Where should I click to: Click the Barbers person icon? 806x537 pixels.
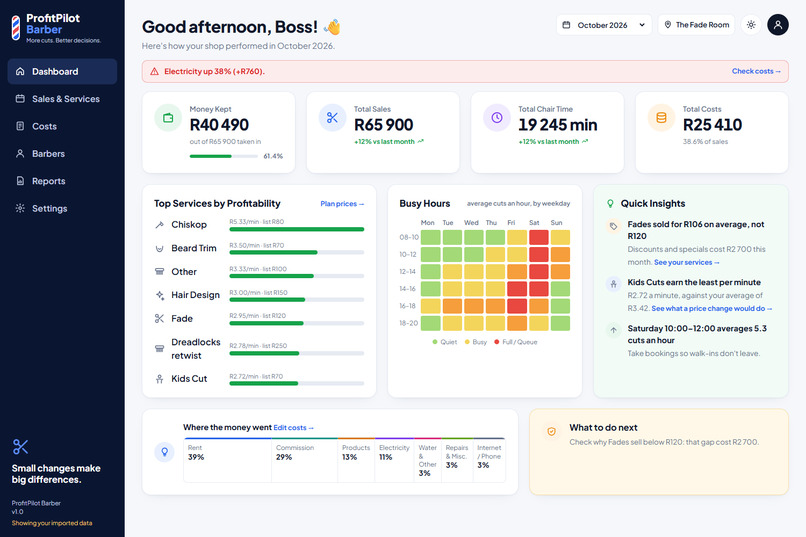click(x=20, y=154)
